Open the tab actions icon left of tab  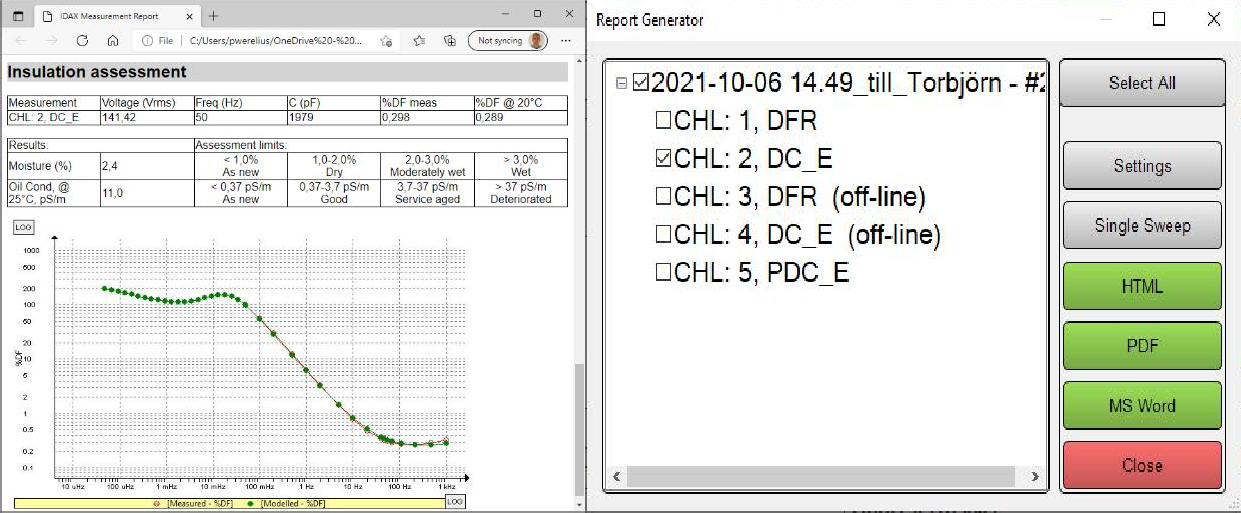(x=17, y=15)
